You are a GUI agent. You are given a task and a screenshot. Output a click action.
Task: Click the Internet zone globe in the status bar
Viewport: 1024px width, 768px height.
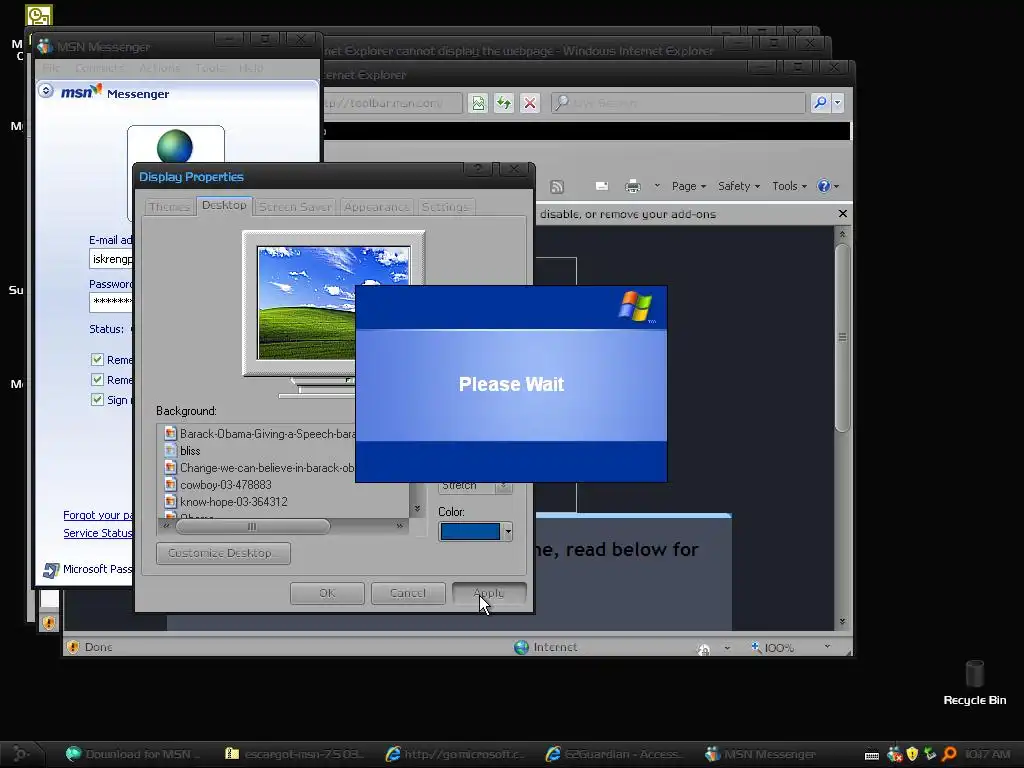point(521,647)
